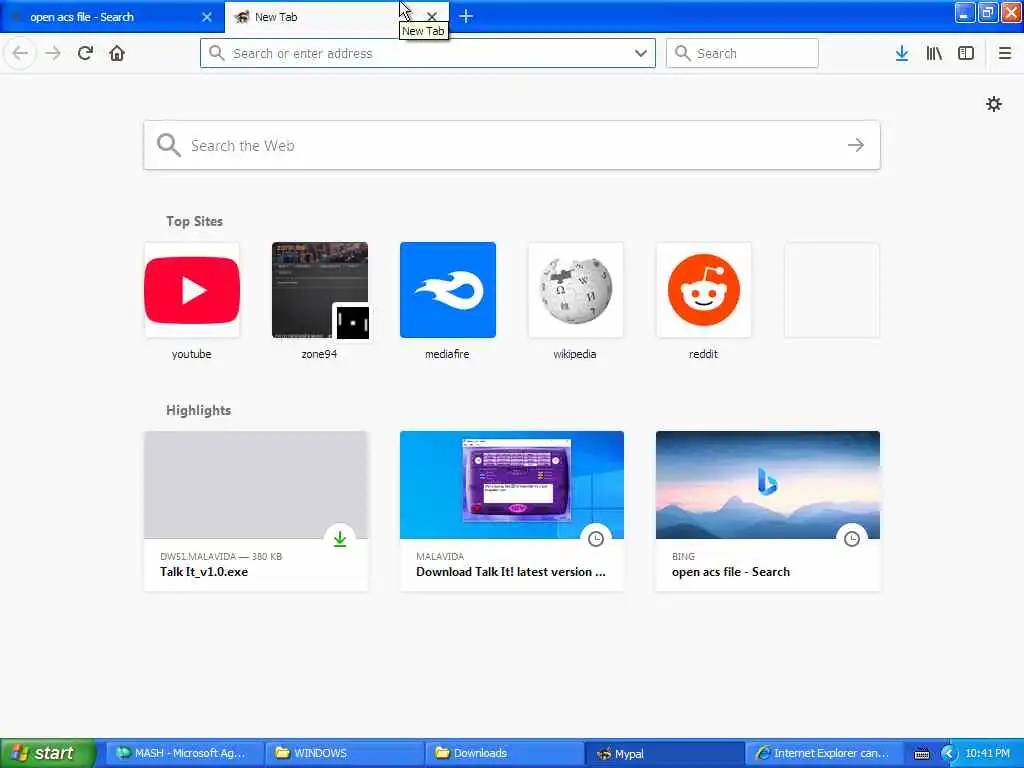Close the 'open acs file - Search' tab
Viewport: 1024px width, 768px height.
tap(207, 17)
